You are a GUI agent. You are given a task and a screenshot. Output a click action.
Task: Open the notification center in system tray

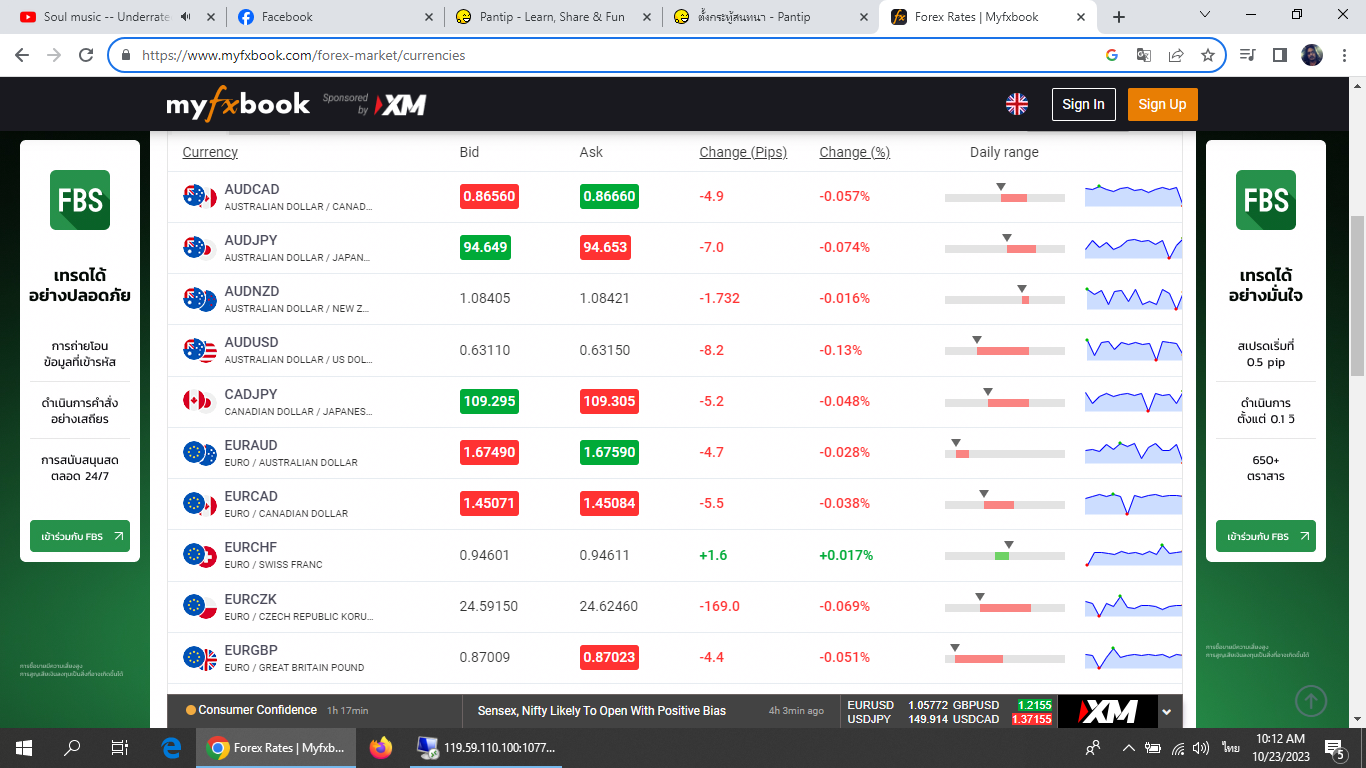(1334, 747)
